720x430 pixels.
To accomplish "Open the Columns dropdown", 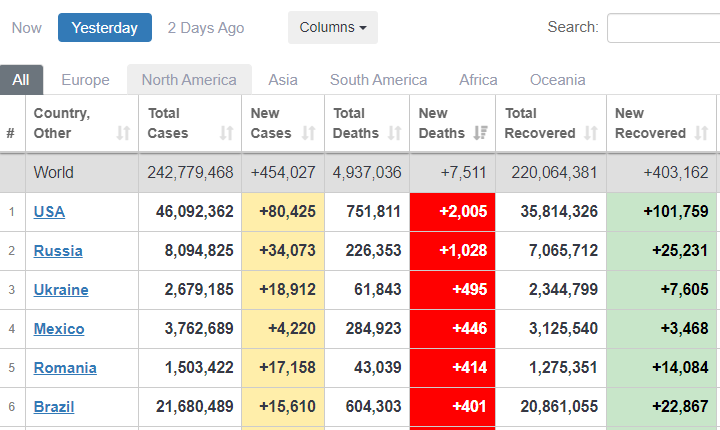I will [333, 28].
